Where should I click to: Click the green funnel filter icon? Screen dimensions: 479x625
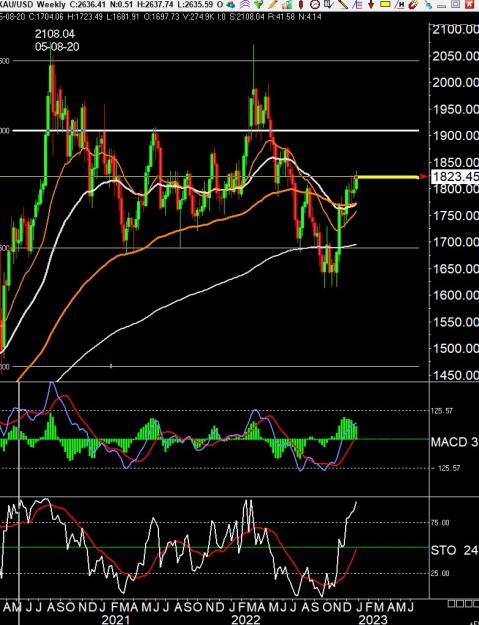click(x=258, y=4)
